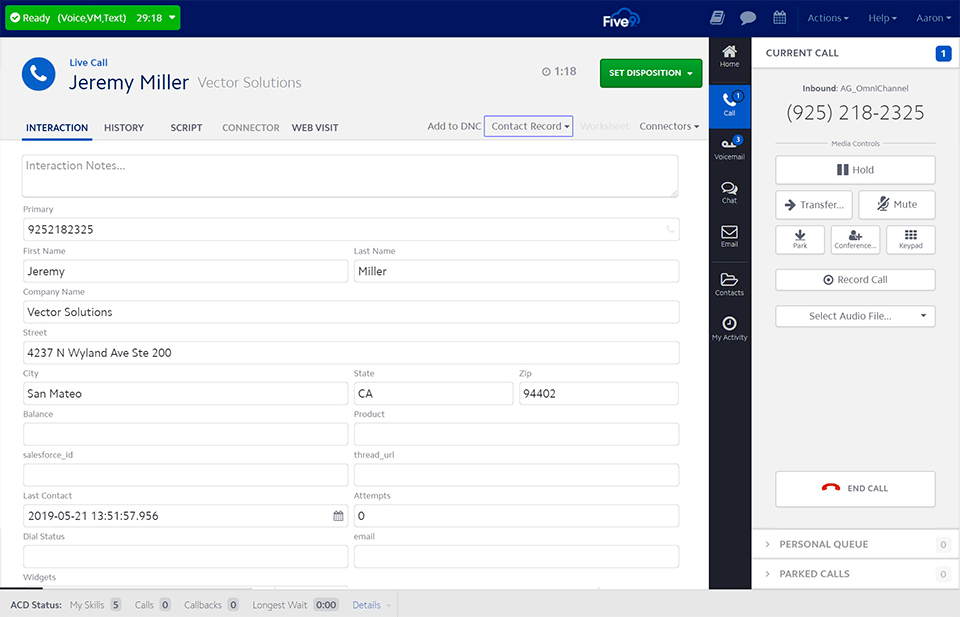
Task: Put the call on Hold
Action: click(x=855, y=170)
